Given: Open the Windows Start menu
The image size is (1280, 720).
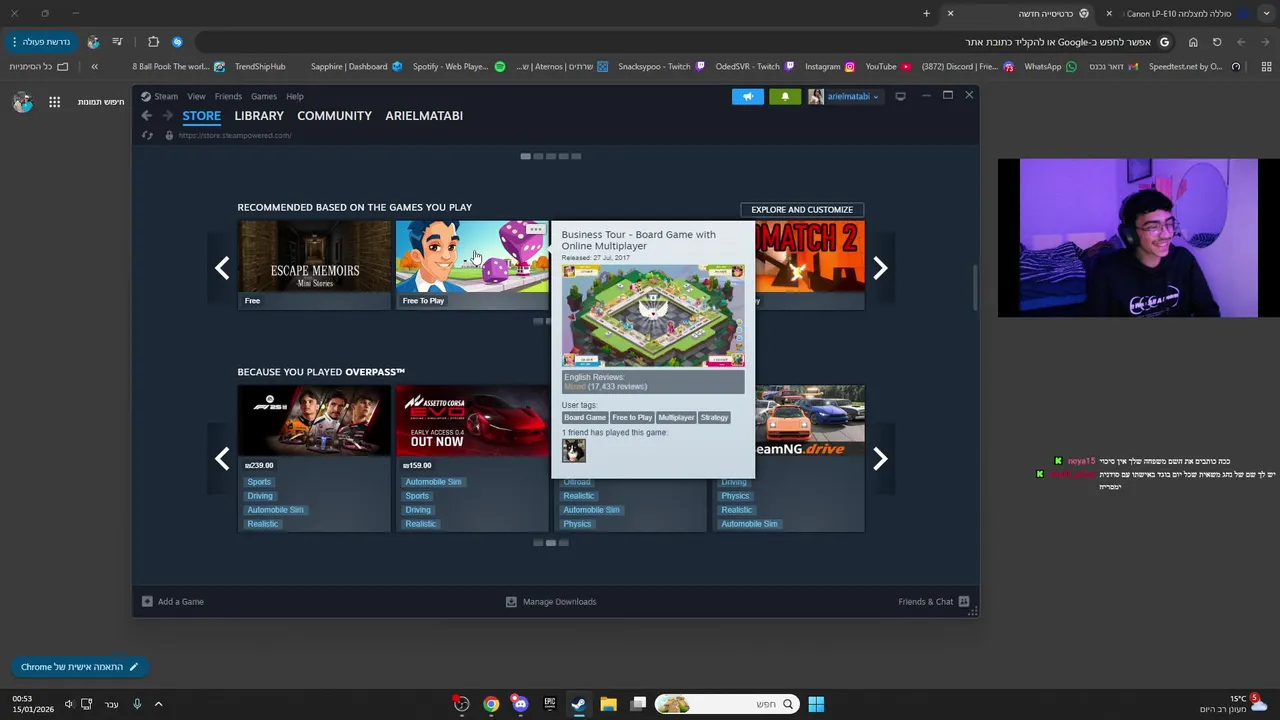Looking at the screenshot, I should [x=816, y=704].
